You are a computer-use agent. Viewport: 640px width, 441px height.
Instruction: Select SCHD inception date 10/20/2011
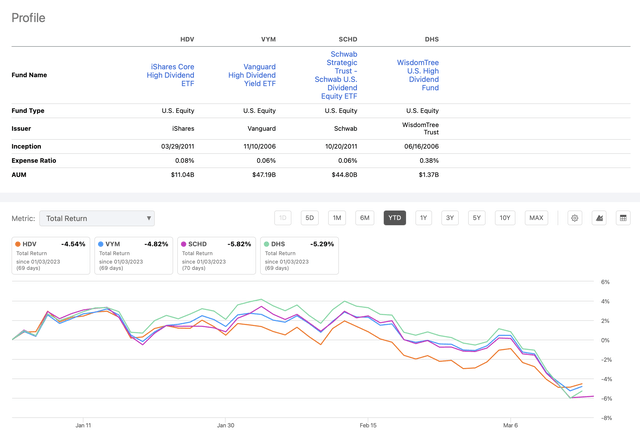(341, 147)
